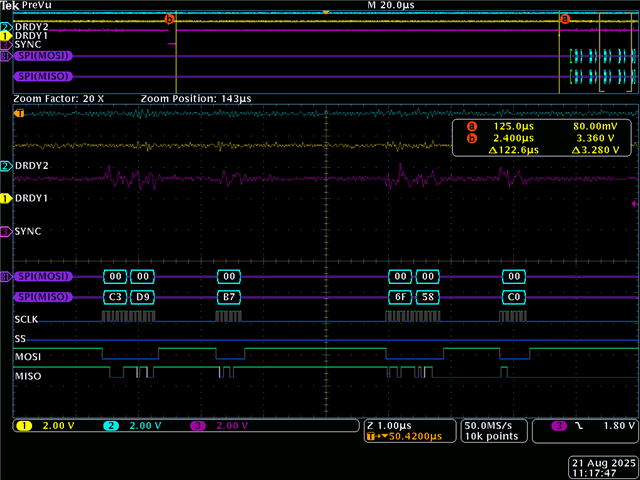Click the time '11:17:47'
The image size is (640, 480).
point(594,473)
